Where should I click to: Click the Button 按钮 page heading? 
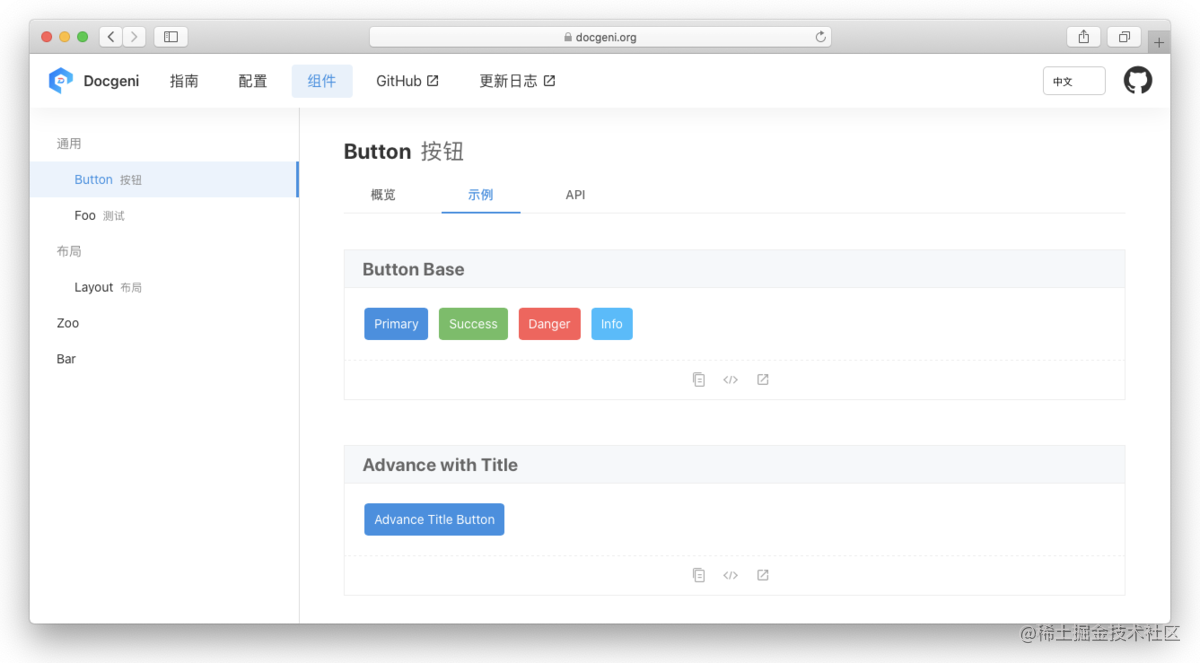[x=404, y=151]
